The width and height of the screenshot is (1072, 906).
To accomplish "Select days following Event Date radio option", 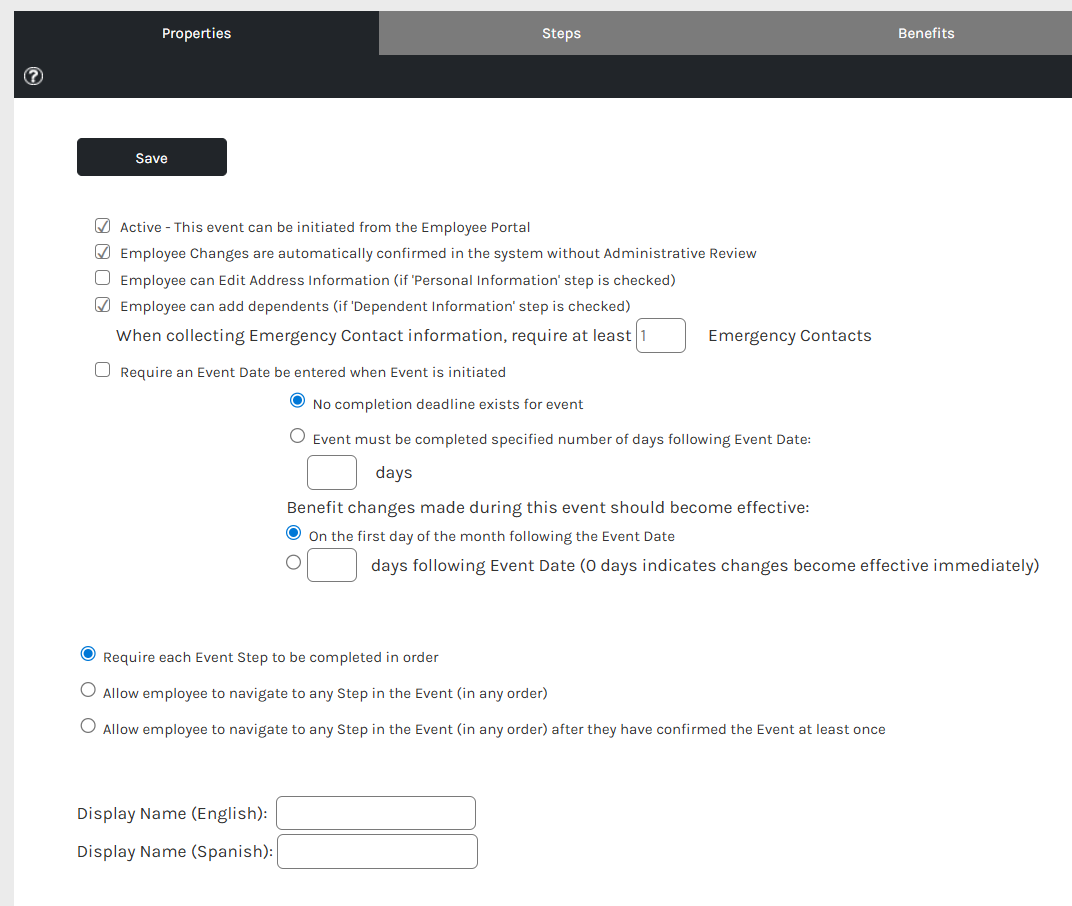I will pyautogui.click(x=293, y=562).
